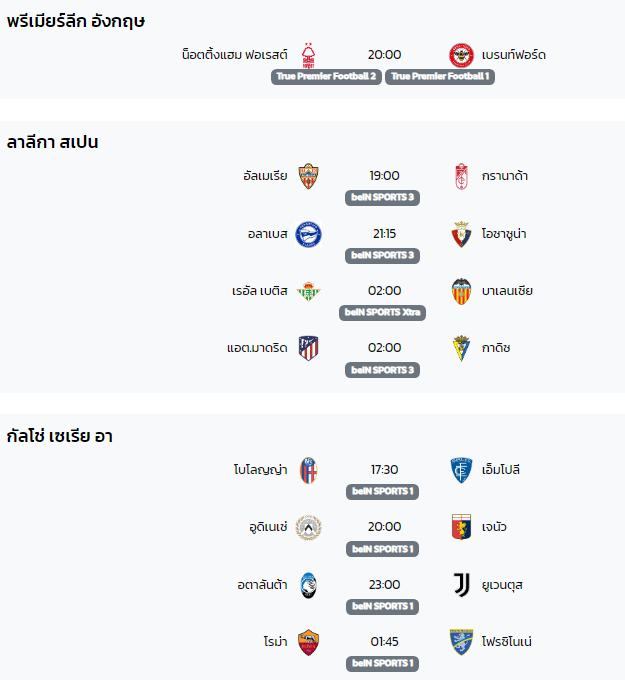The image size is (625, 680).
Task: Select the Atletico Madrid crest
Action: (308, 348)
